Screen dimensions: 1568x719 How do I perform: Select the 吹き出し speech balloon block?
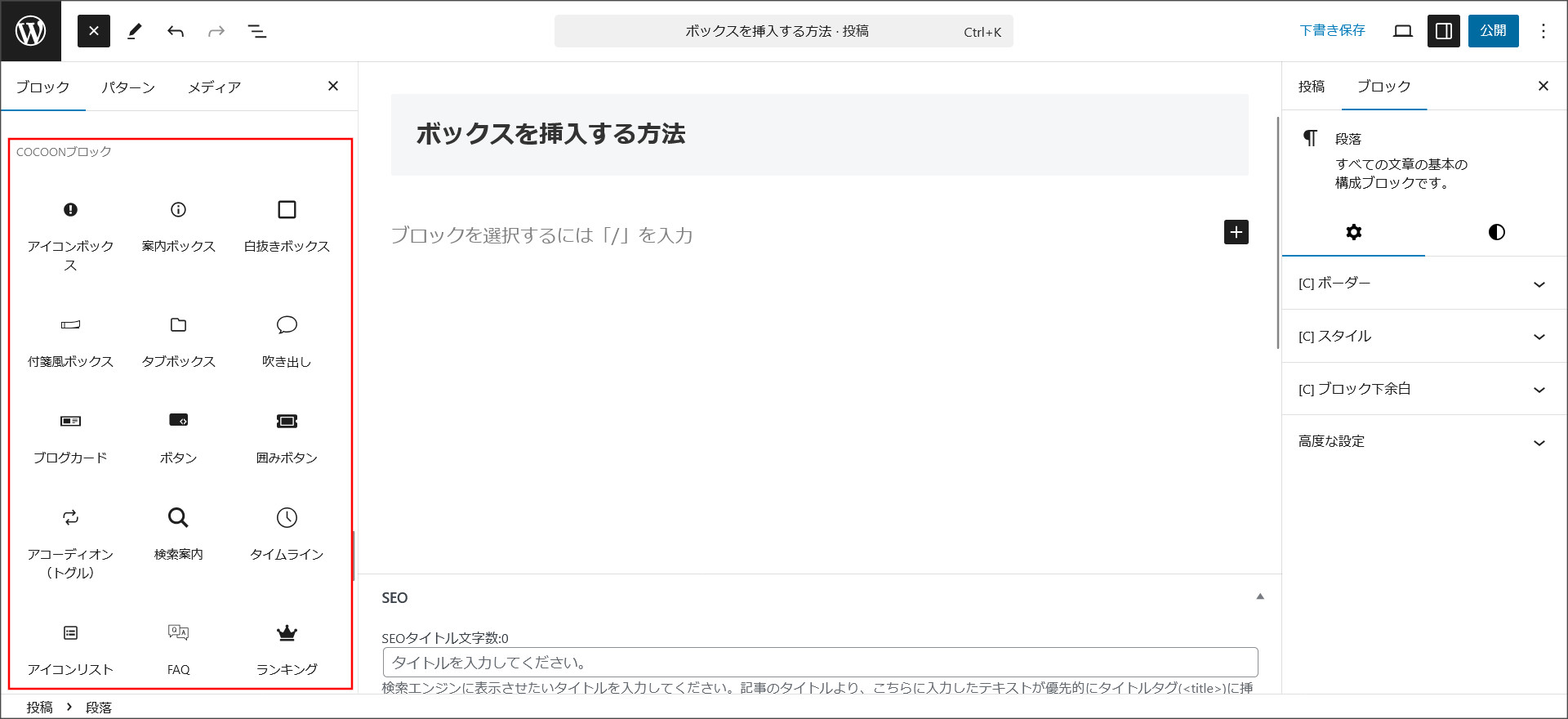(287, 341)
